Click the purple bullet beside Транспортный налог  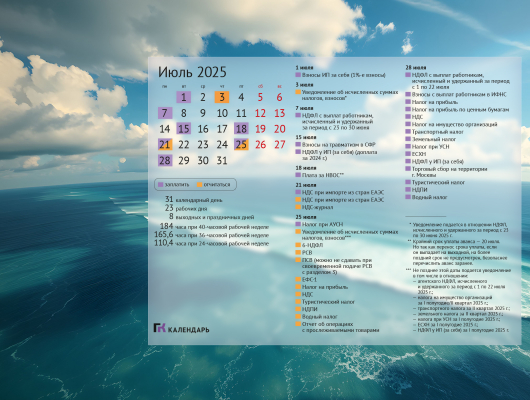[408, 132]
